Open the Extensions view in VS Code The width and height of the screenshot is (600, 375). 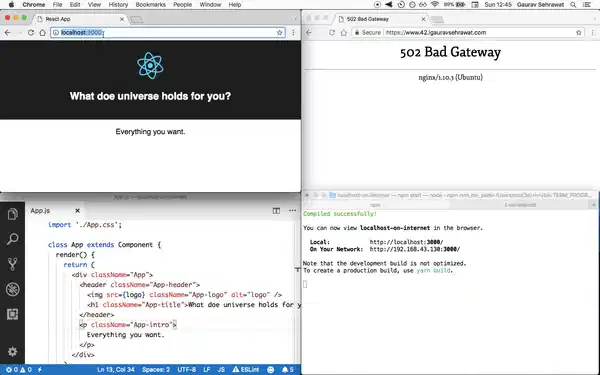12,315
